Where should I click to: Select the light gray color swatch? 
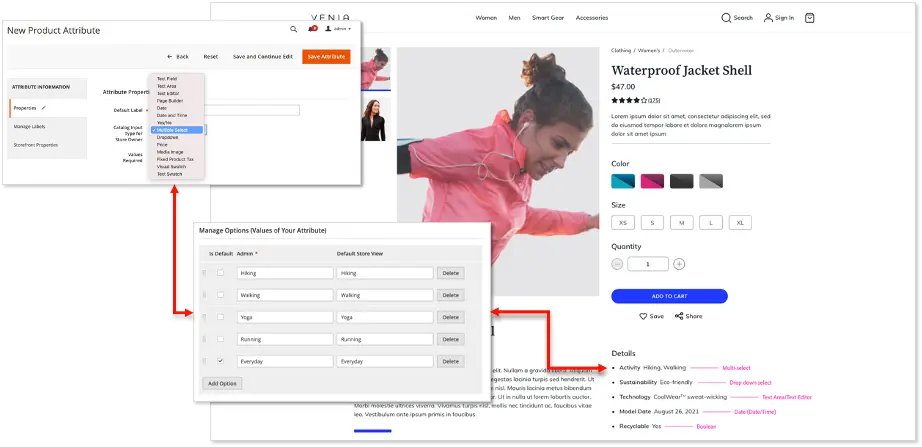click(711, 181)
